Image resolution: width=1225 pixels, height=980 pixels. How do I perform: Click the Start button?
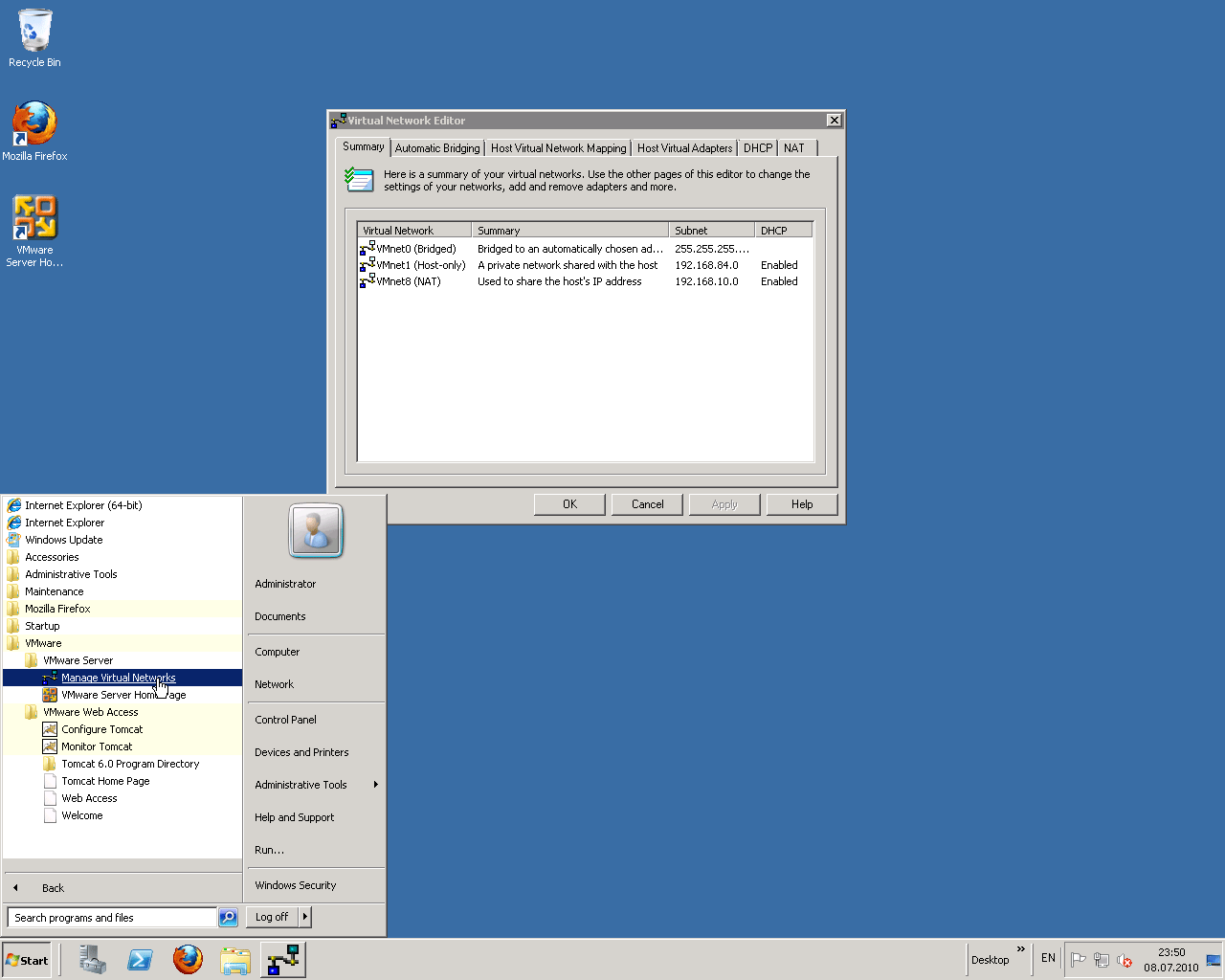coord(27,960)
